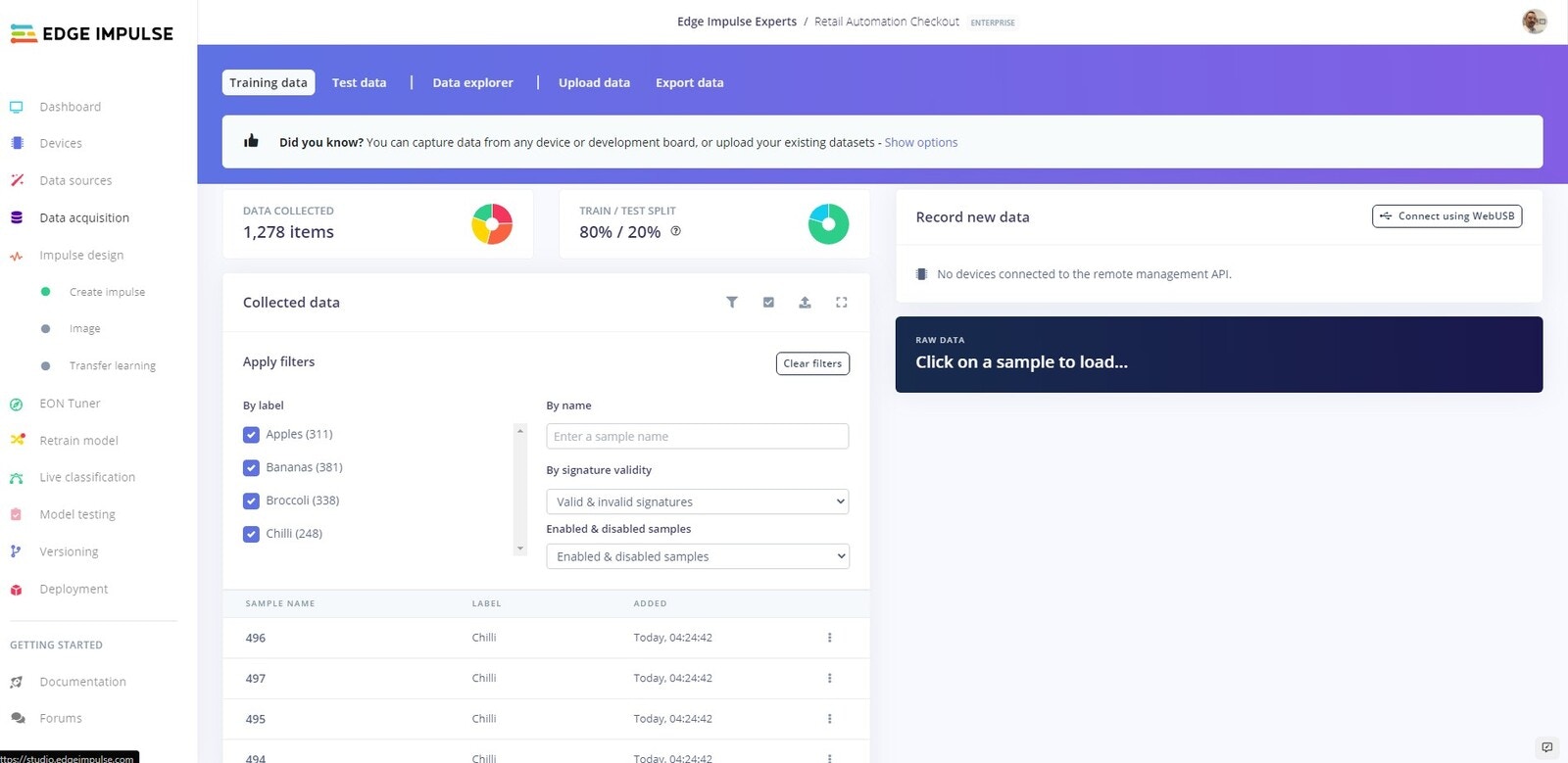Open the filter icon in Collected data

[731, 302]
